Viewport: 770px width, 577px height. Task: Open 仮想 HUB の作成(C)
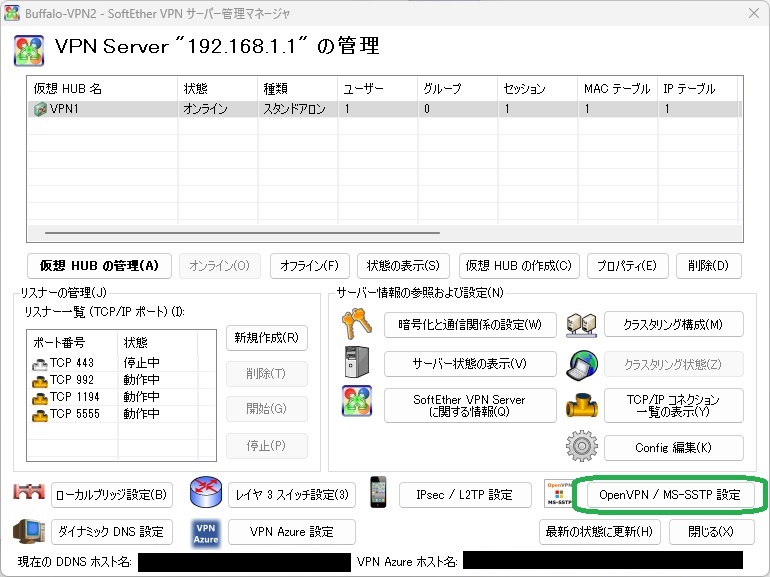[519, 266]
